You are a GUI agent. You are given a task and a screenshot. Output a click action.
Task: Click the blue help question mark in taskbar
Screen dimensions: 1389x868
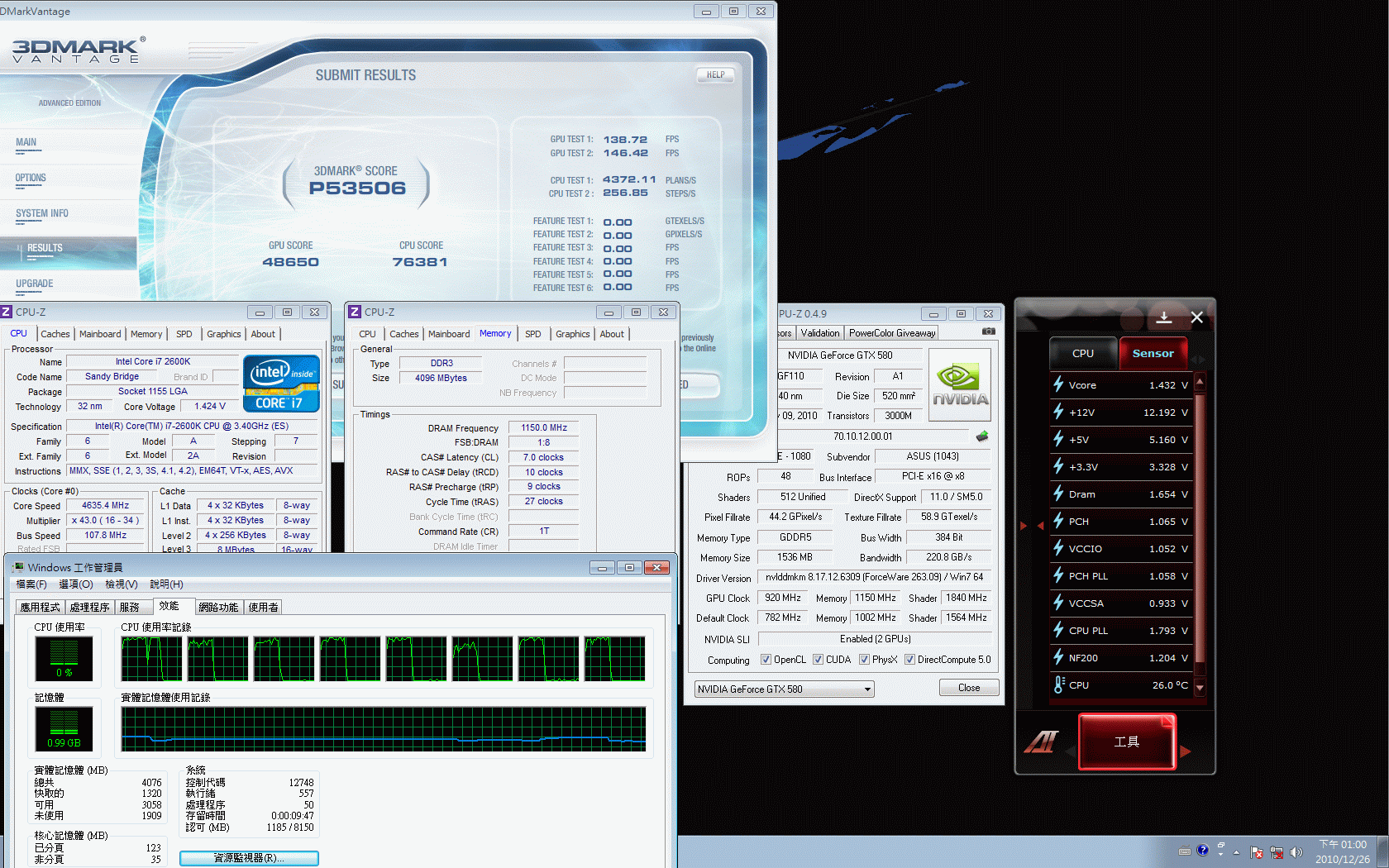(1203, 850)
